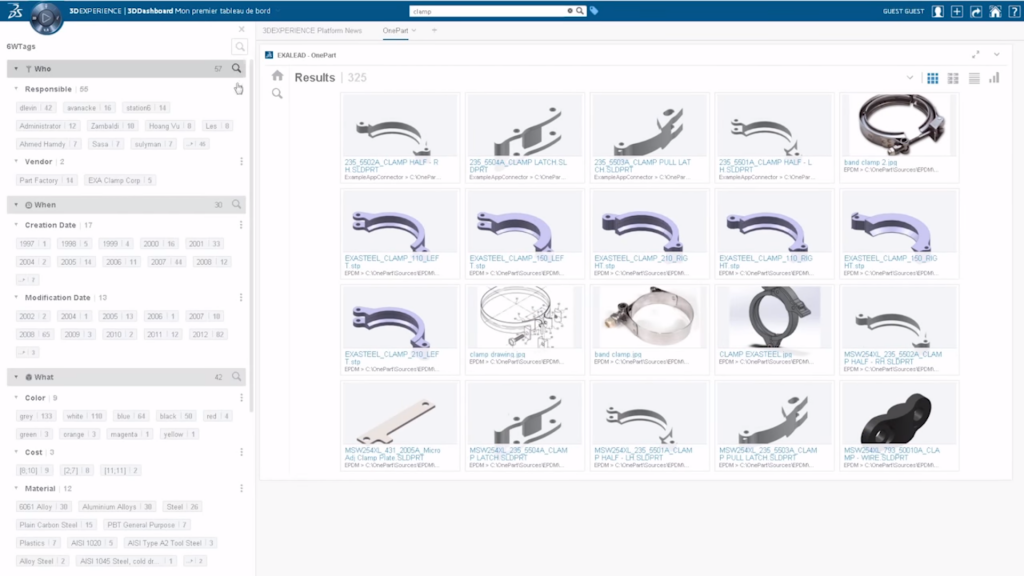
Task: Clear the top search field text
Action: pyautogui.click(x=569, y=11)
